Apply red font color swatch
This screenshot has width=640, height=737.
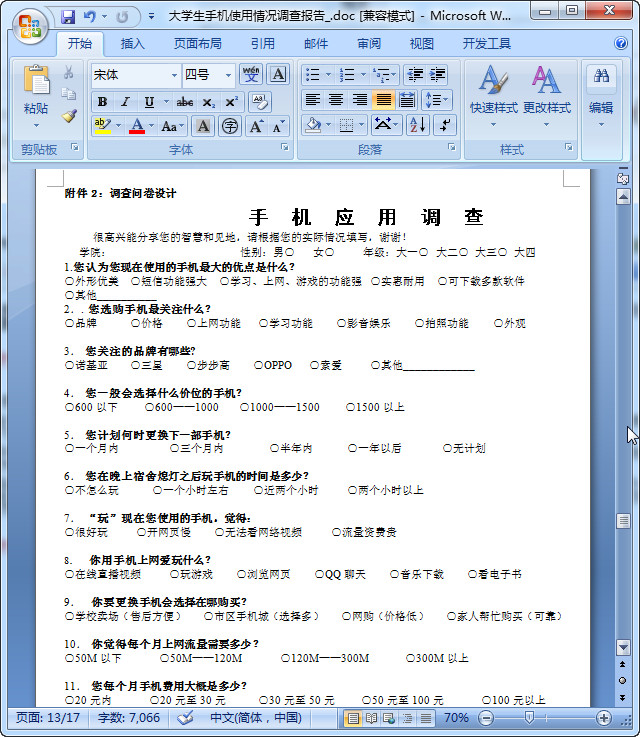(x=137, y=126)
